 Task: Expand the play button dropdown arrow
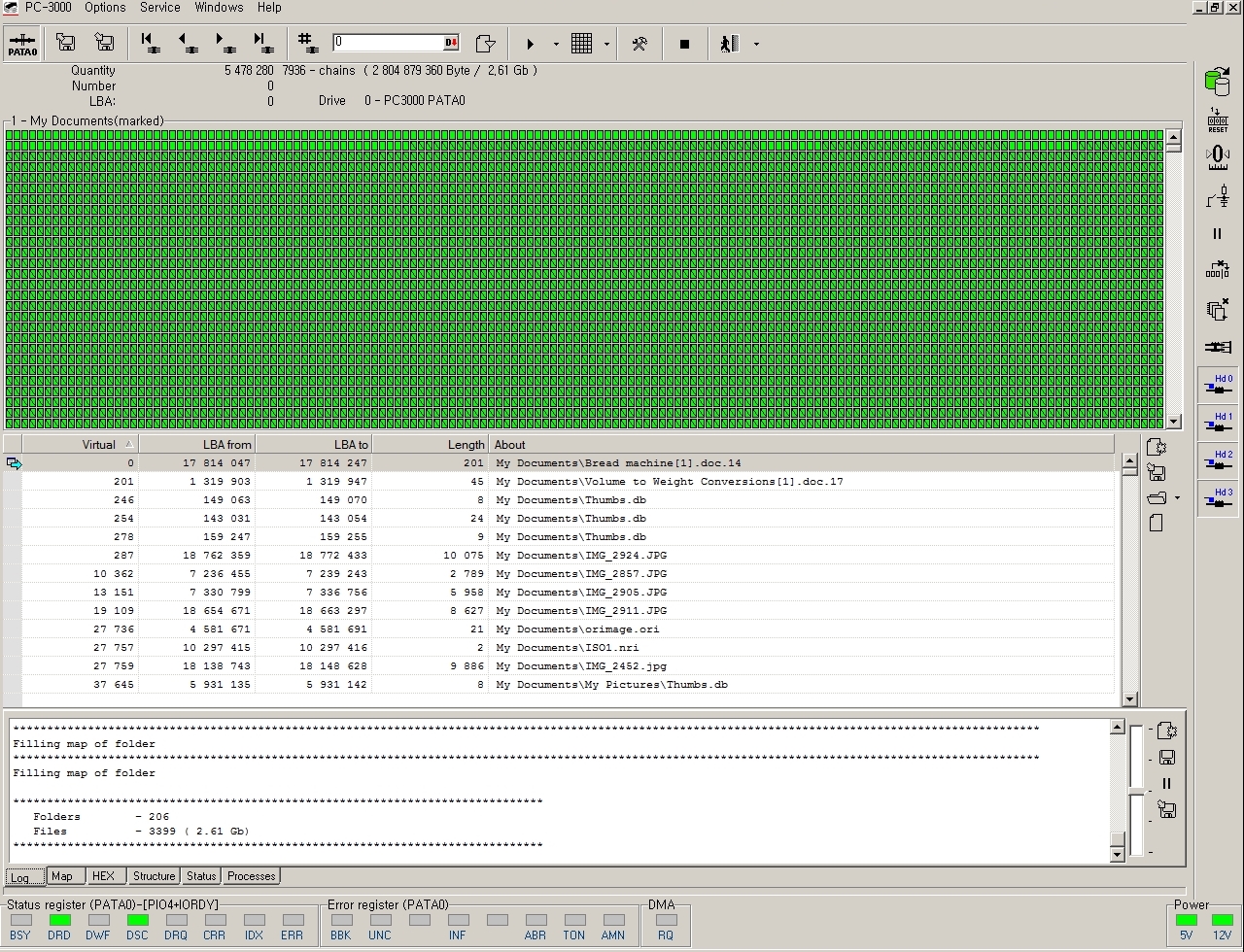(x=556, y=44)
